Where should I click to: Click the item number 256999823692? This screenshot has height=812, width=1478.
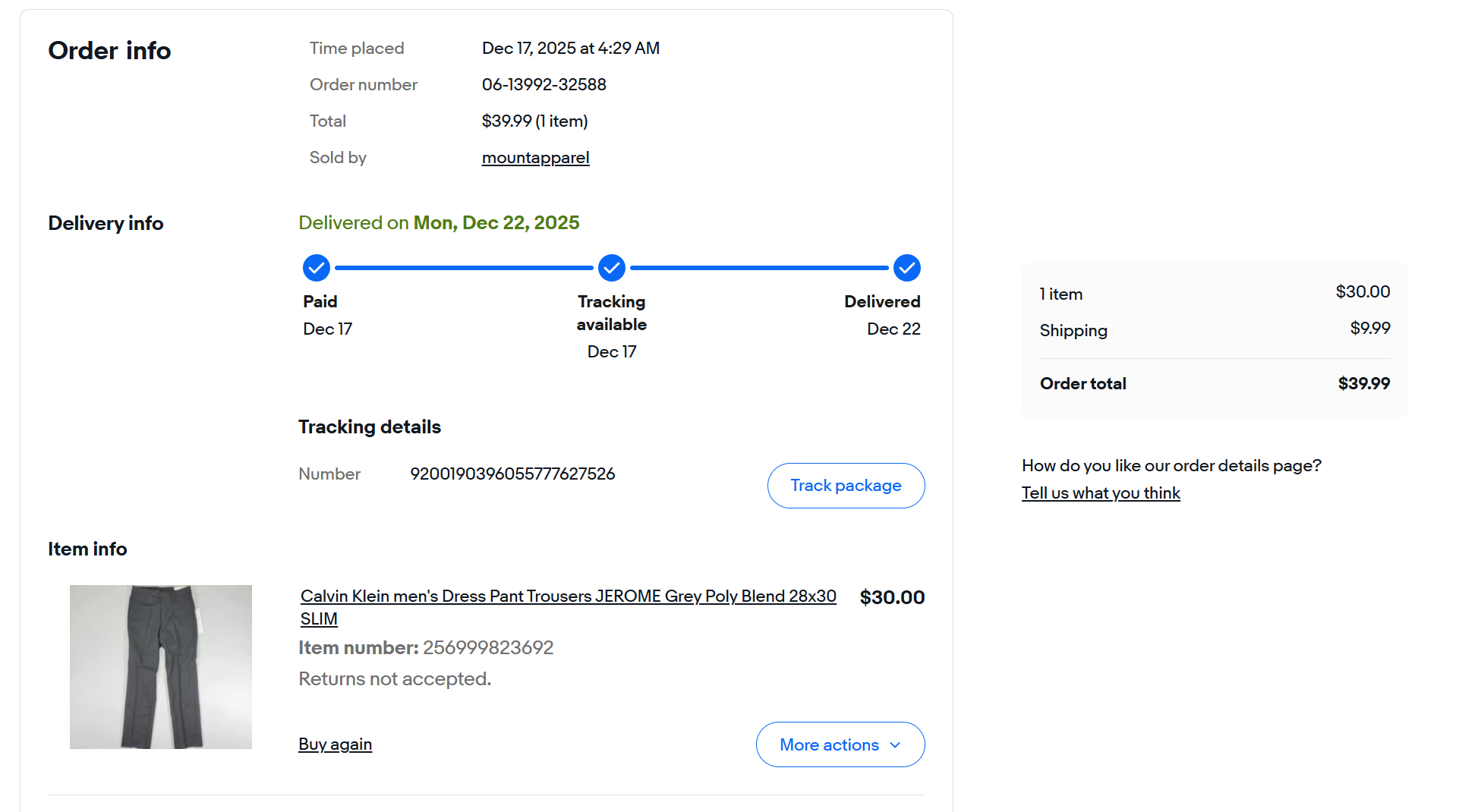[488, 648]
